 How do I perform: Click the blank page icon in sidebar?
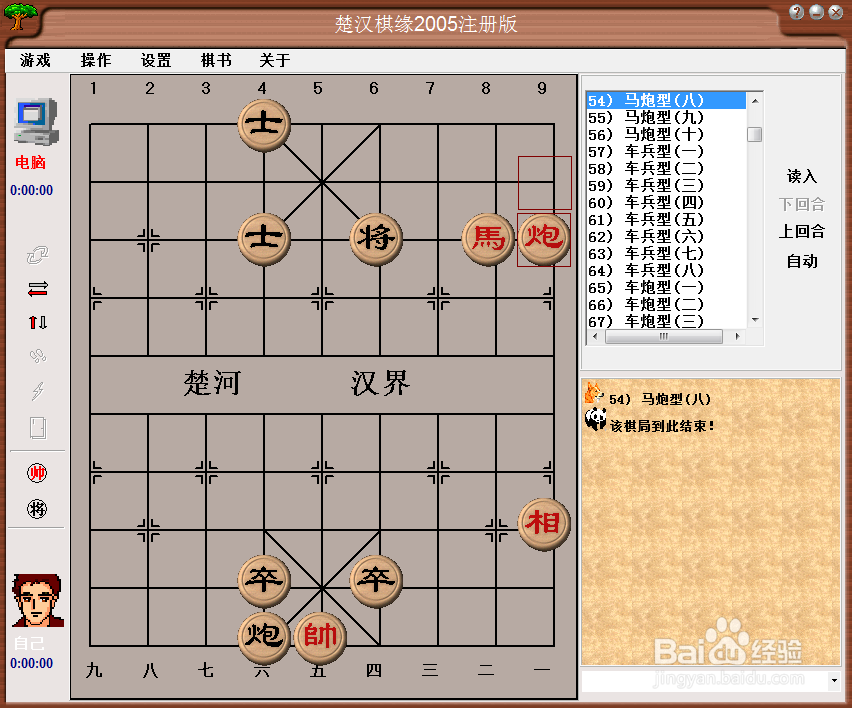[37, 428]
